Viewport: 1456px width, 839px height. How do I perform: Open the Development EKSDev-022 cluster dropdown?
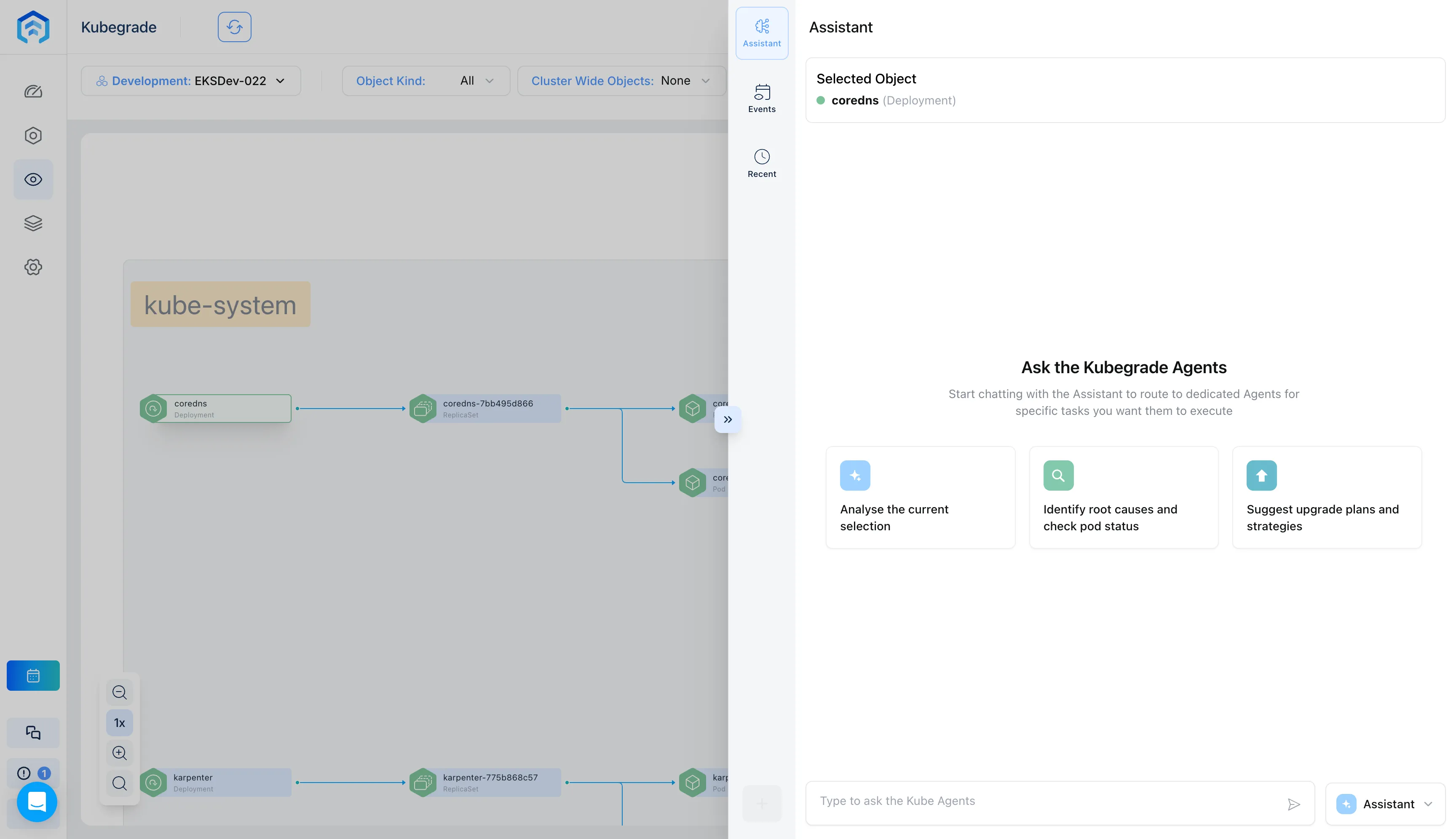tap(191, 81)
